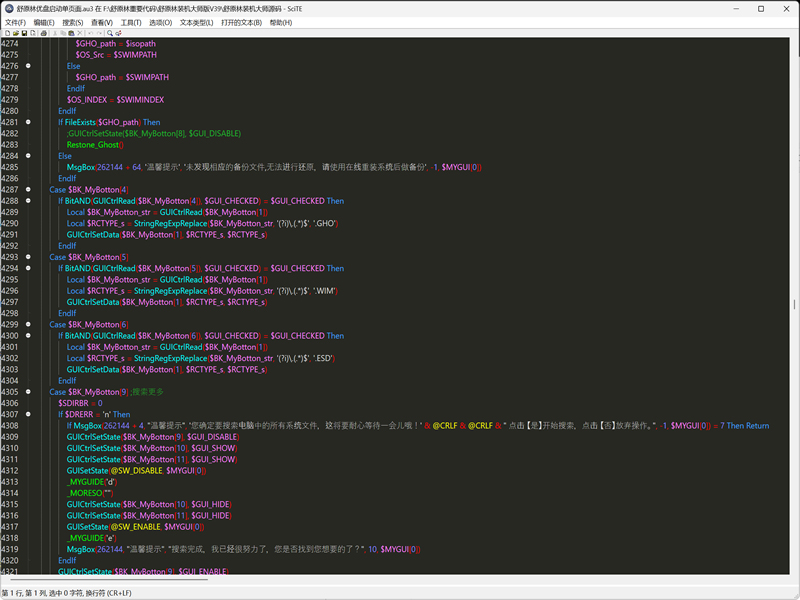Image resolution: width=800 pixels, height=600 pixels.
Task: Paste using the clipboard toolbar icon
Action: (x=71, y=33)
